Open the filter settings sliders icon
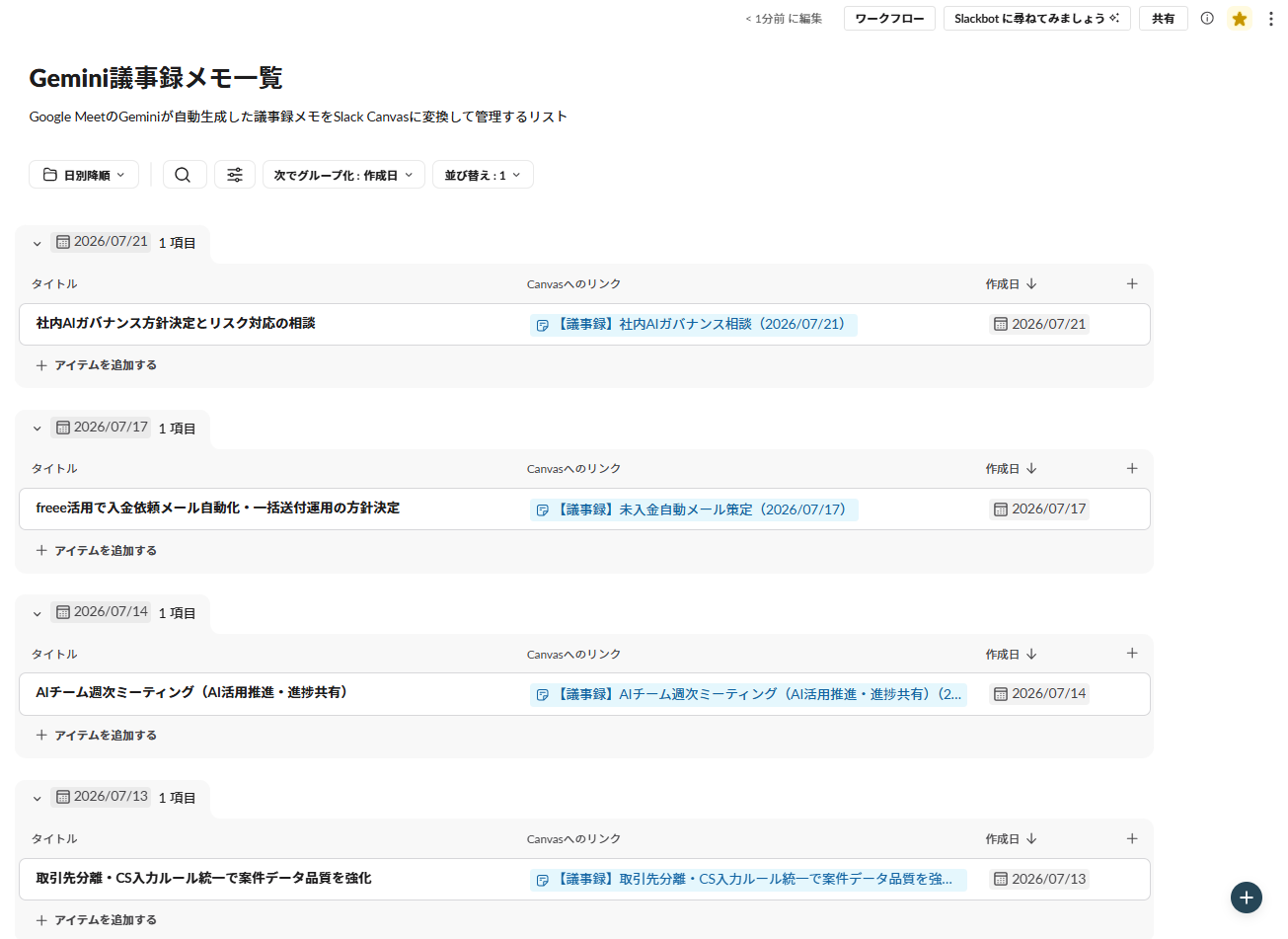 pos(235,175)
